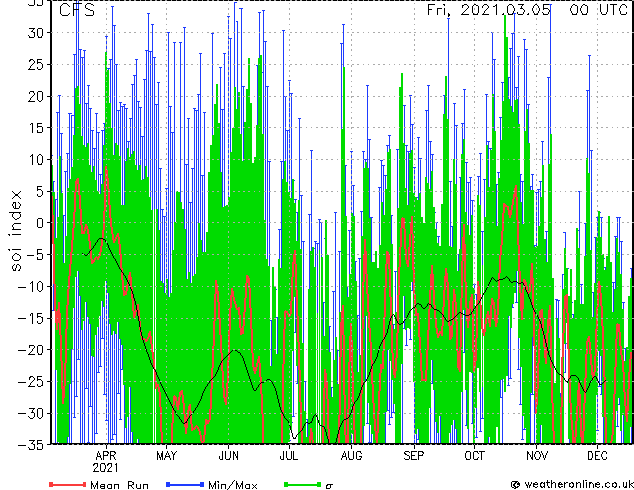This screenshot has height=490, width=634.
Task: Click the 25 value on y-axis
Action: pos(36,64)
